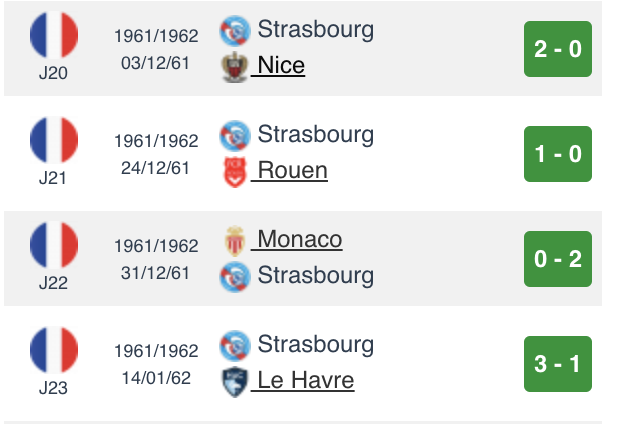Click Strasbourg name in the Rouen match
Viewport: 626px width, 424px height.
(x=315, y=134)
